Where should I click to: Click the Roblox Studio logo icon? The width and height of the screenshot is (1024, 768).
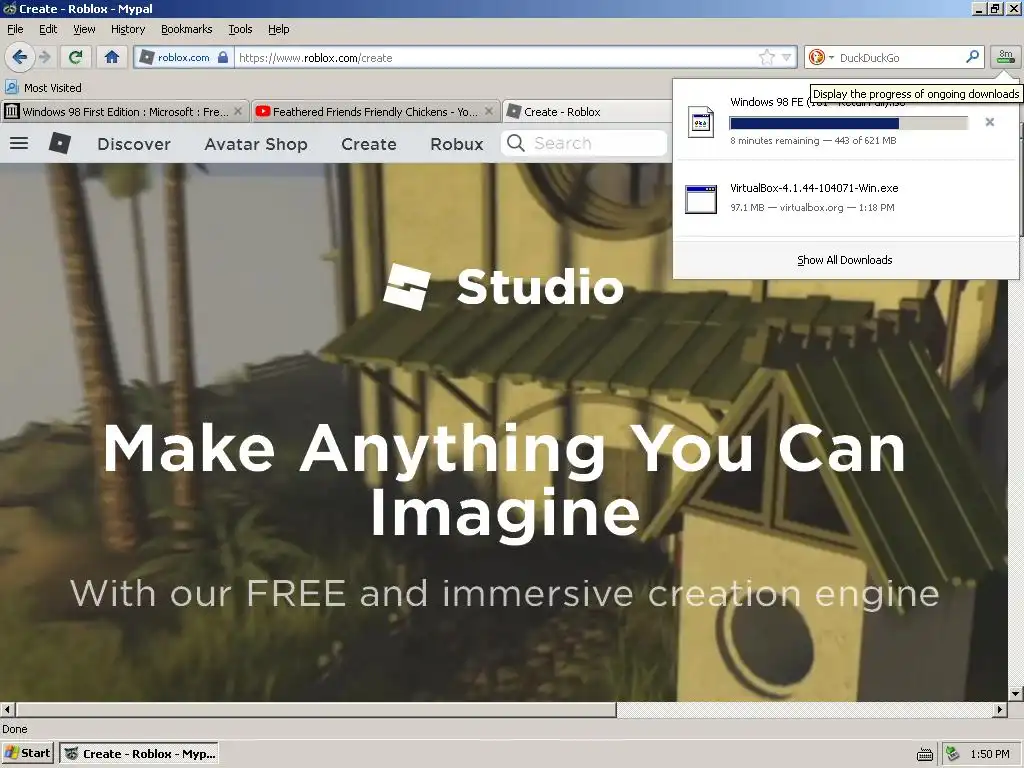[408, 287]
